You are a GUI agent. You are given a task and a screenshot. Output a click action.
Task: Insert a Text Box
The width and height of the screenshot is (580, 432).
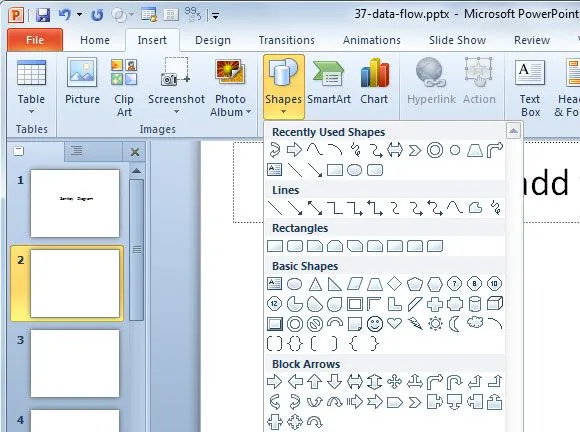coord(530,88)
